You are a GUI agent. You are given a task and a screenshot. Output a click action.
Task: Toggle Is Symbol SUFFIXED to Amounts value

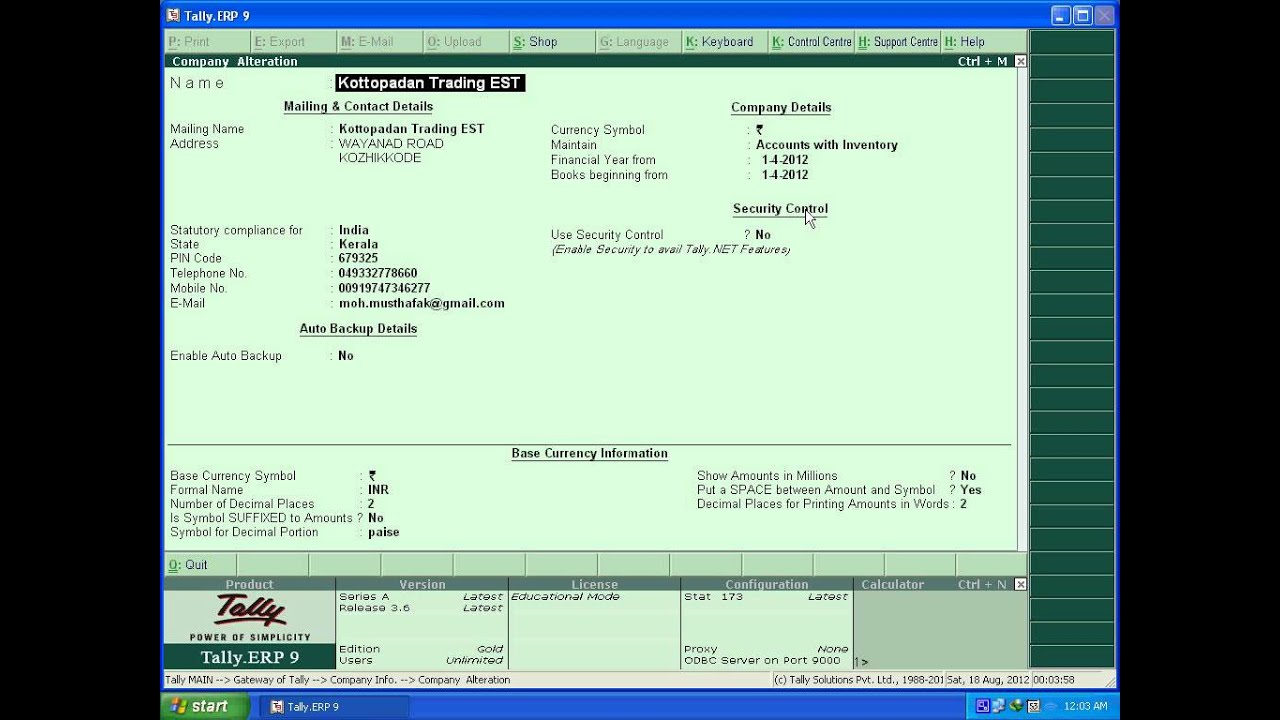(x=376, y=518)
